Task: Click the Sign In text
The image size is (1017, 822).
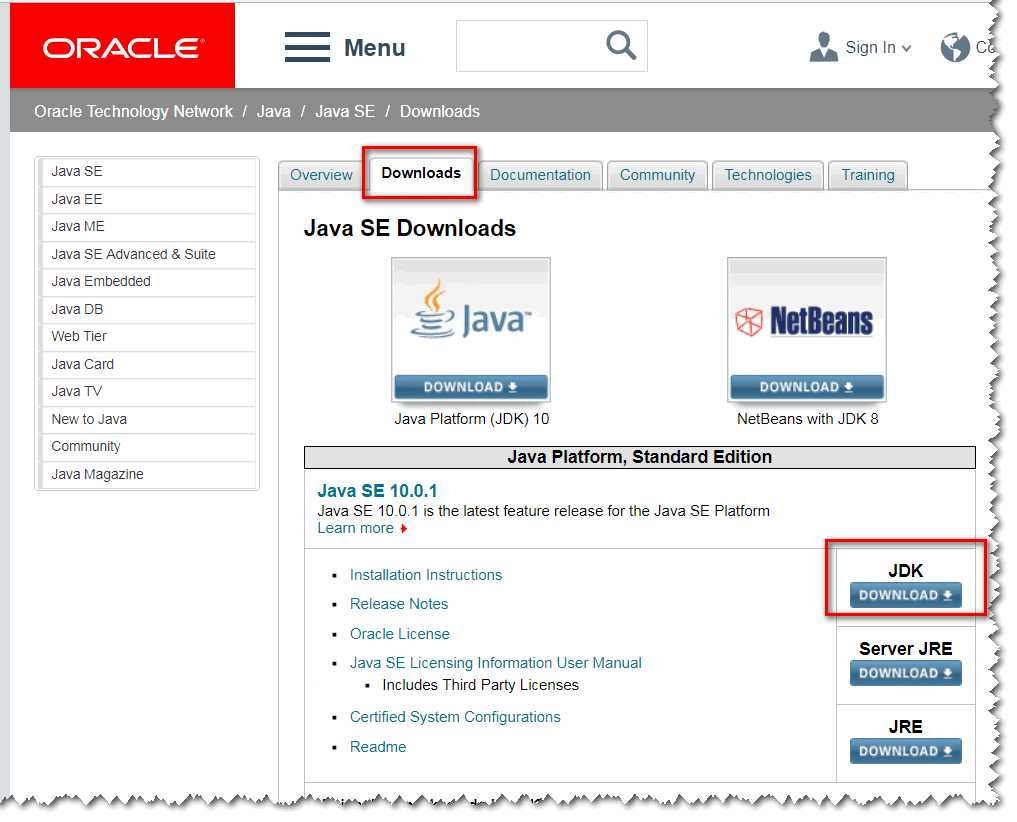Action: click(870, 48)
